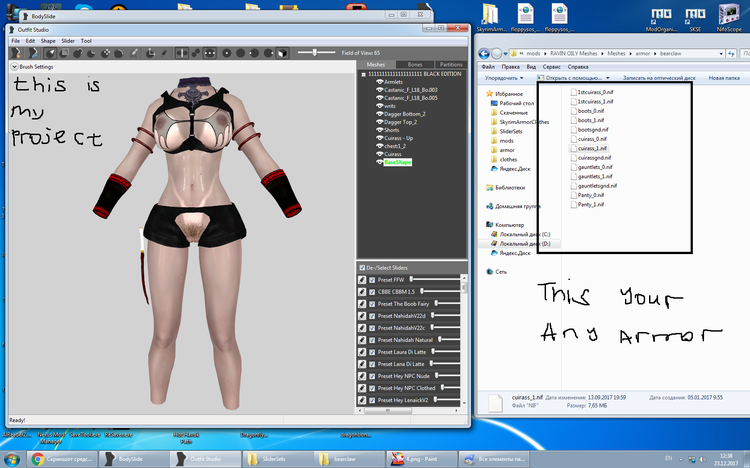
Task: Switch to BodySlide window in taskbar
Action: (134, 459)
